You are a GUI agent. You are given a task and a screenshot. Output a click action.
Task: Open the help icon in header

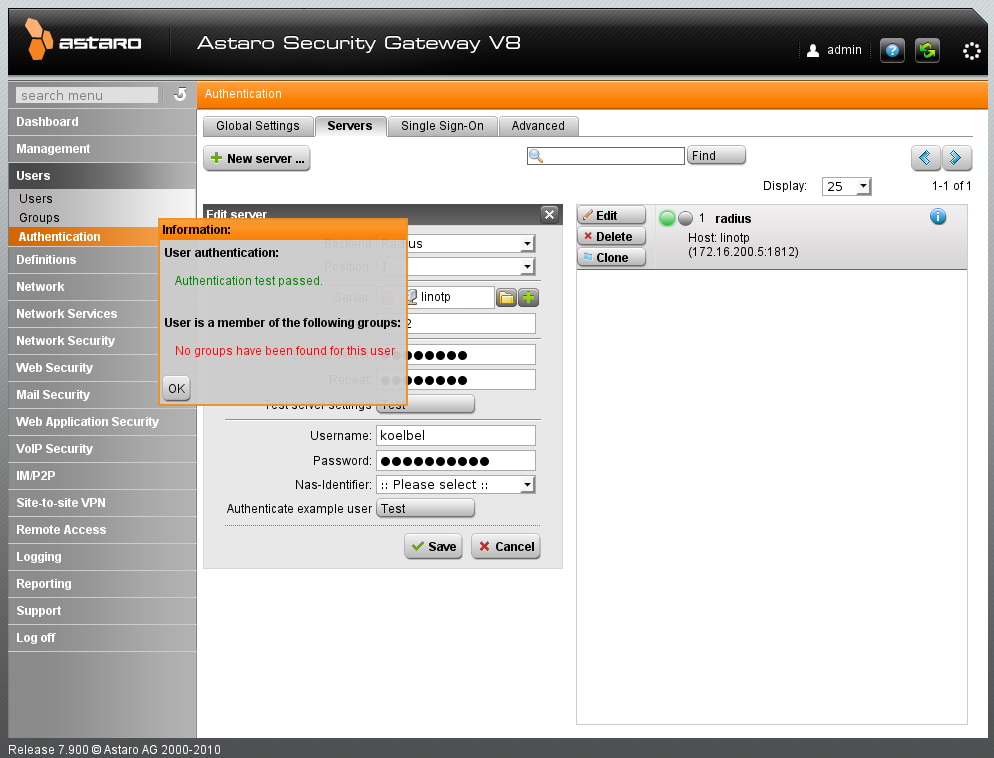892,50
